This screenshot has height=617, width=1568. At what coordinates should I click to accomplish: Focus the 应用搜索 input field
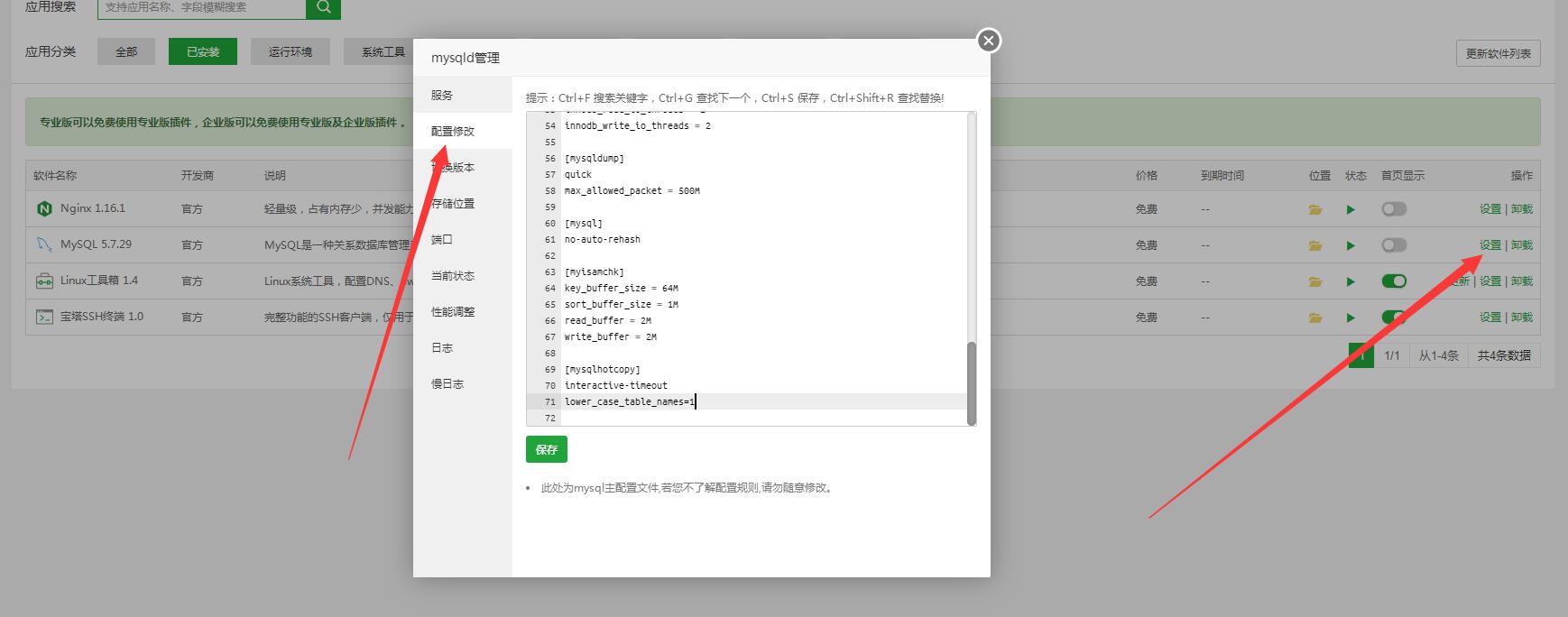[201, 7]
